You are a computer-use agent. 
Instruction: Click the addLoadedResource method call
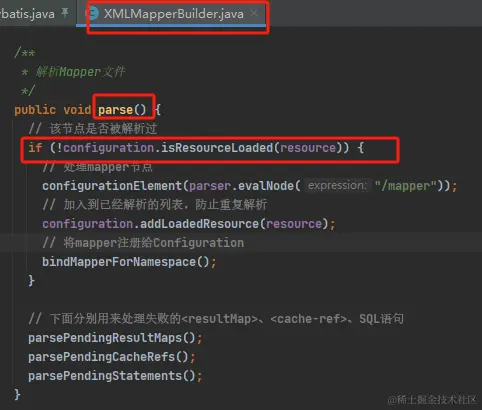pos(199,224)
